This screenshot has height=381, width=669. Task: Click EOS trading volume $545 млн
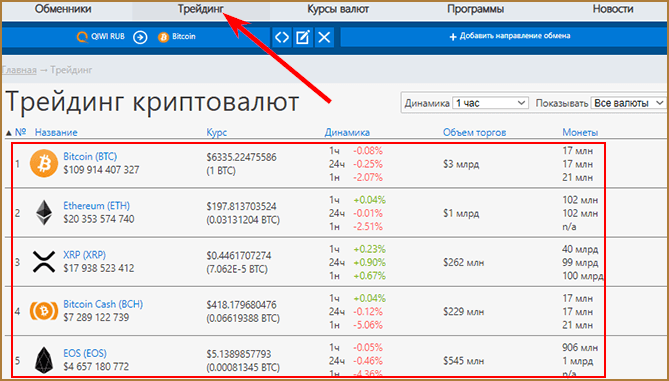[463, 361]
